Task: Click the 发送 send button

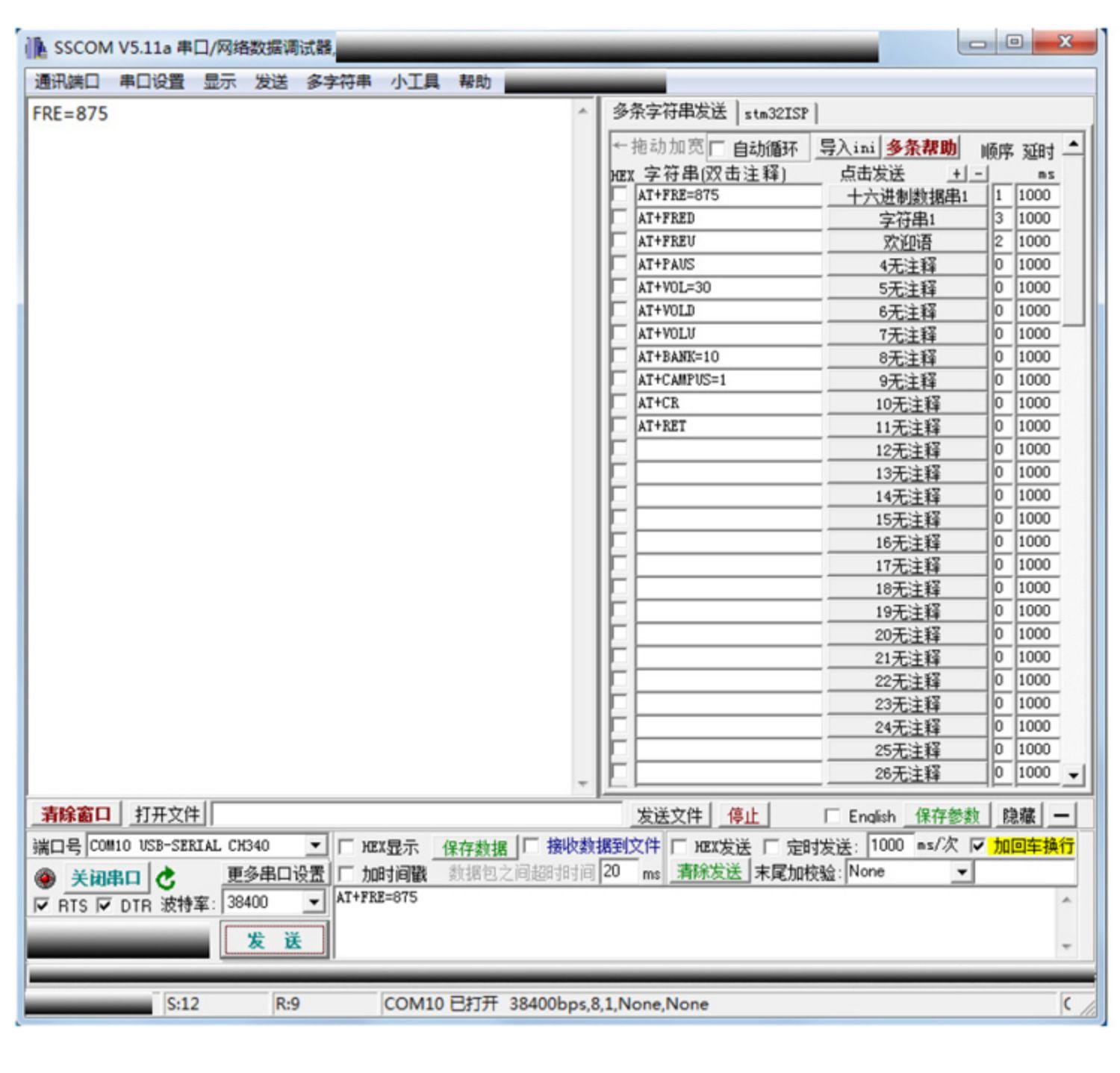Action: [x=274, y=940]
